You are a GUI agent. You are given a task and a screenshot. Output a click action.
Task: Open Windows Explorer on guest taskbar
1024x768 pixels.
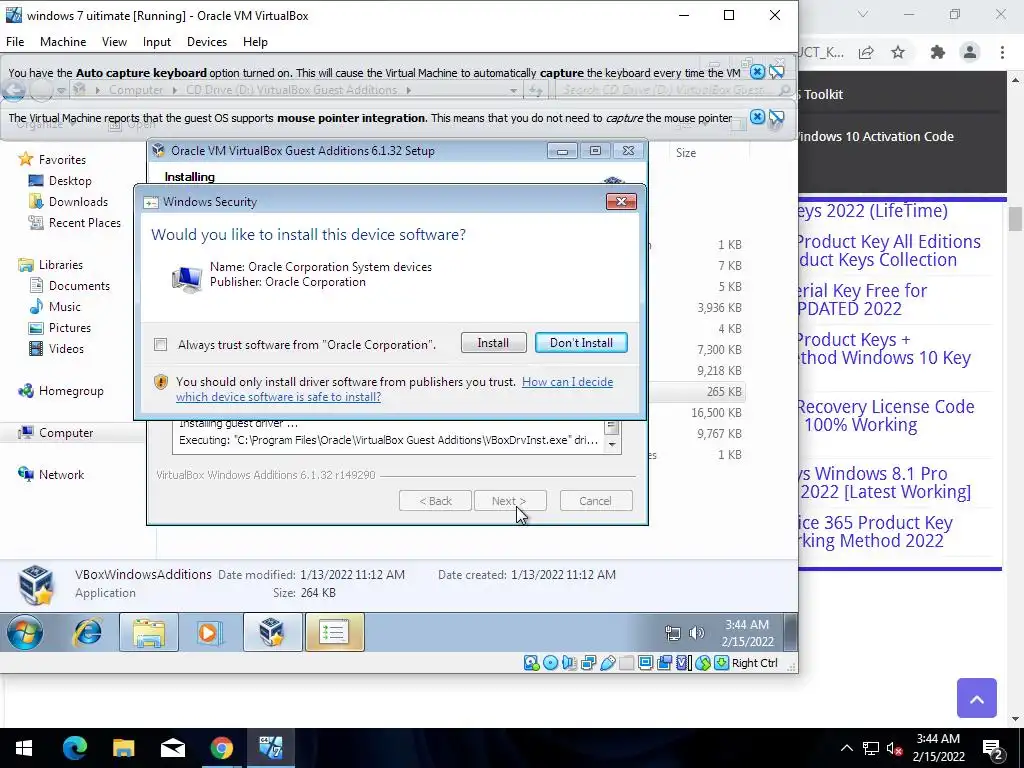[149, 632]
